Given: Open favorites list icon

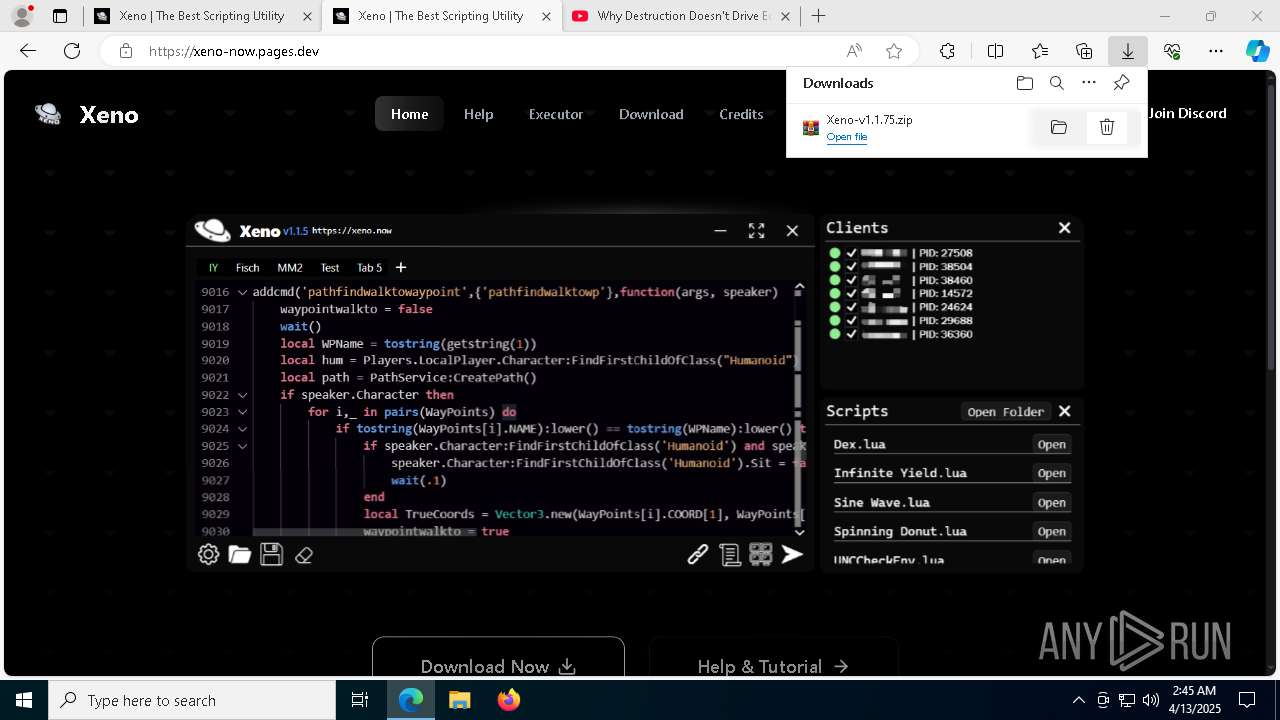Looking at the screenshot, I should click(x=1040, y=51).
